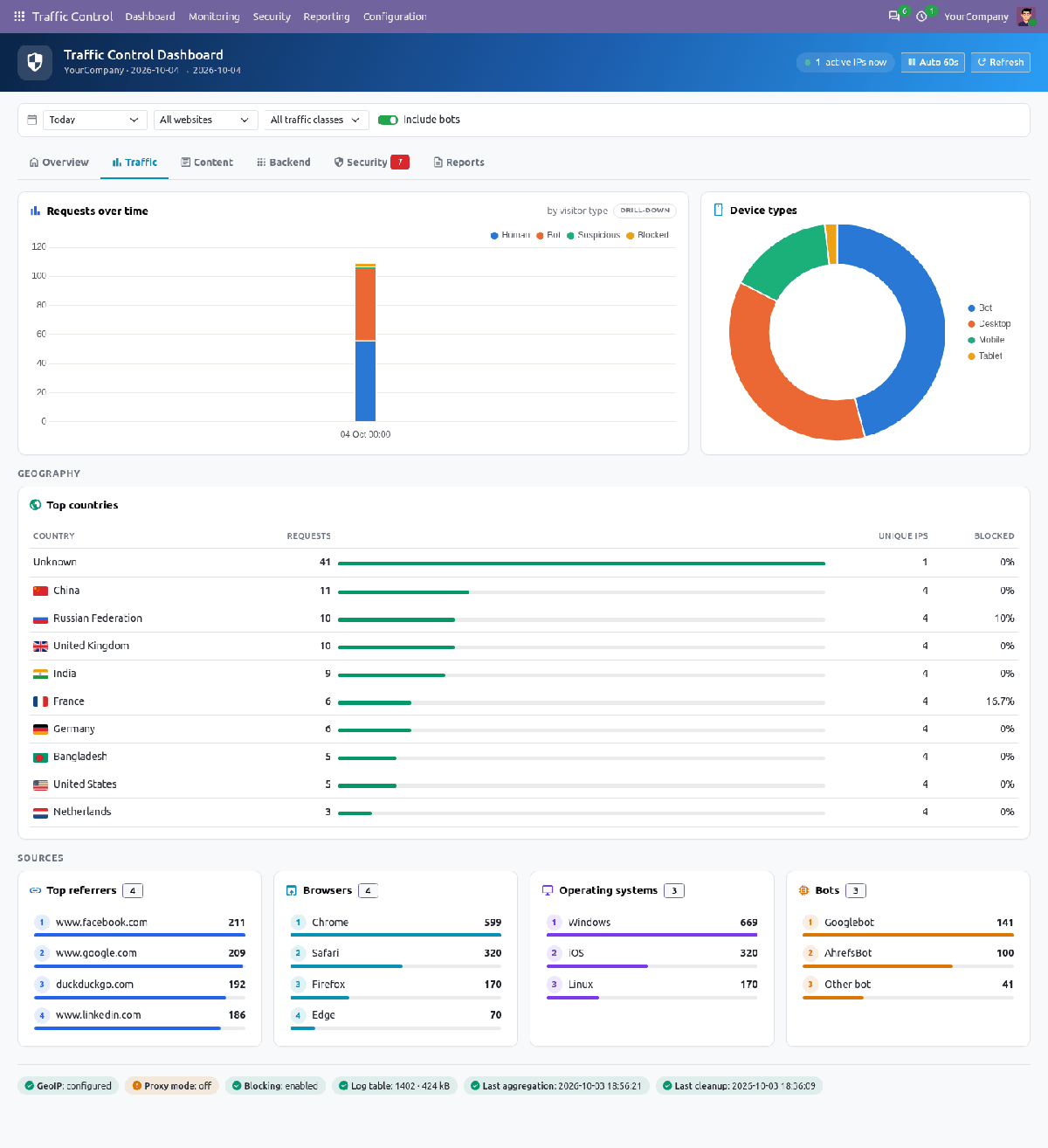Toggle Desktop slice in device legend
1048x1148 pixels.
989,324
